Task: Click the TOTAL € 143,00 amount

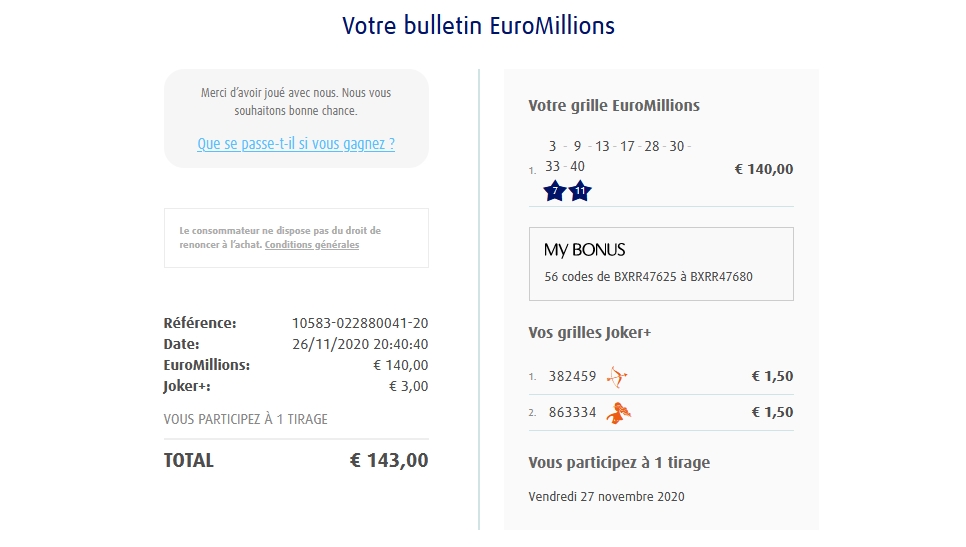Action: 389,461
